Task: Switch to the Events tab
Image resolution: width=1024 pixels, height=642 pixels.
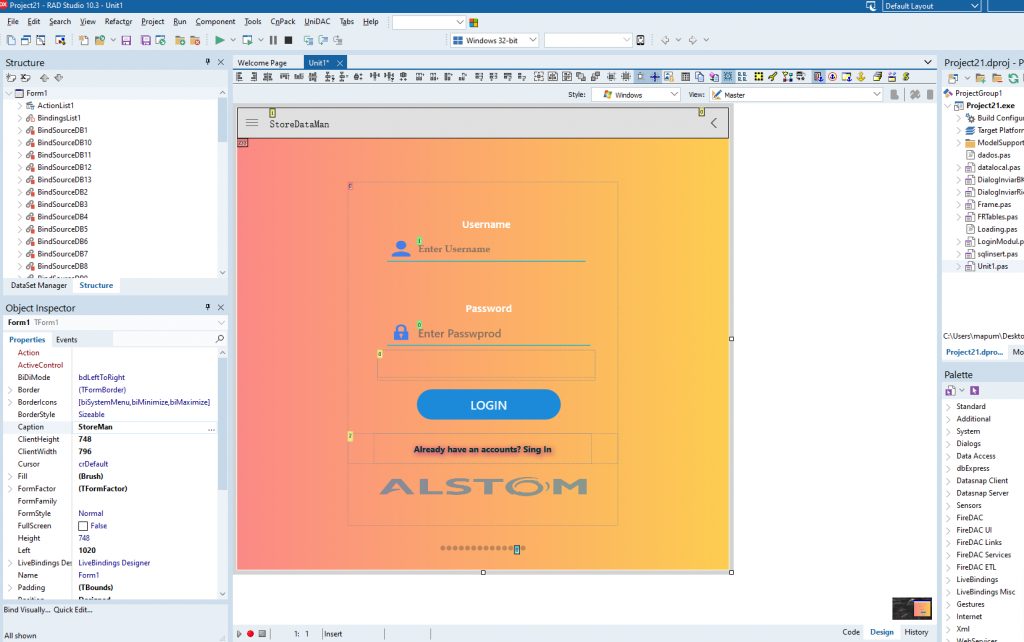Action: 66,340
